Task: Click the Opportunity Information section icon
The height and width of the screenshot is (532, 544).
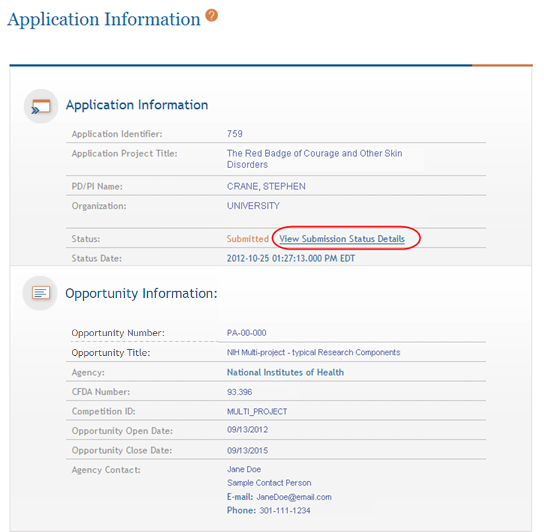Action: pos(41,293)
